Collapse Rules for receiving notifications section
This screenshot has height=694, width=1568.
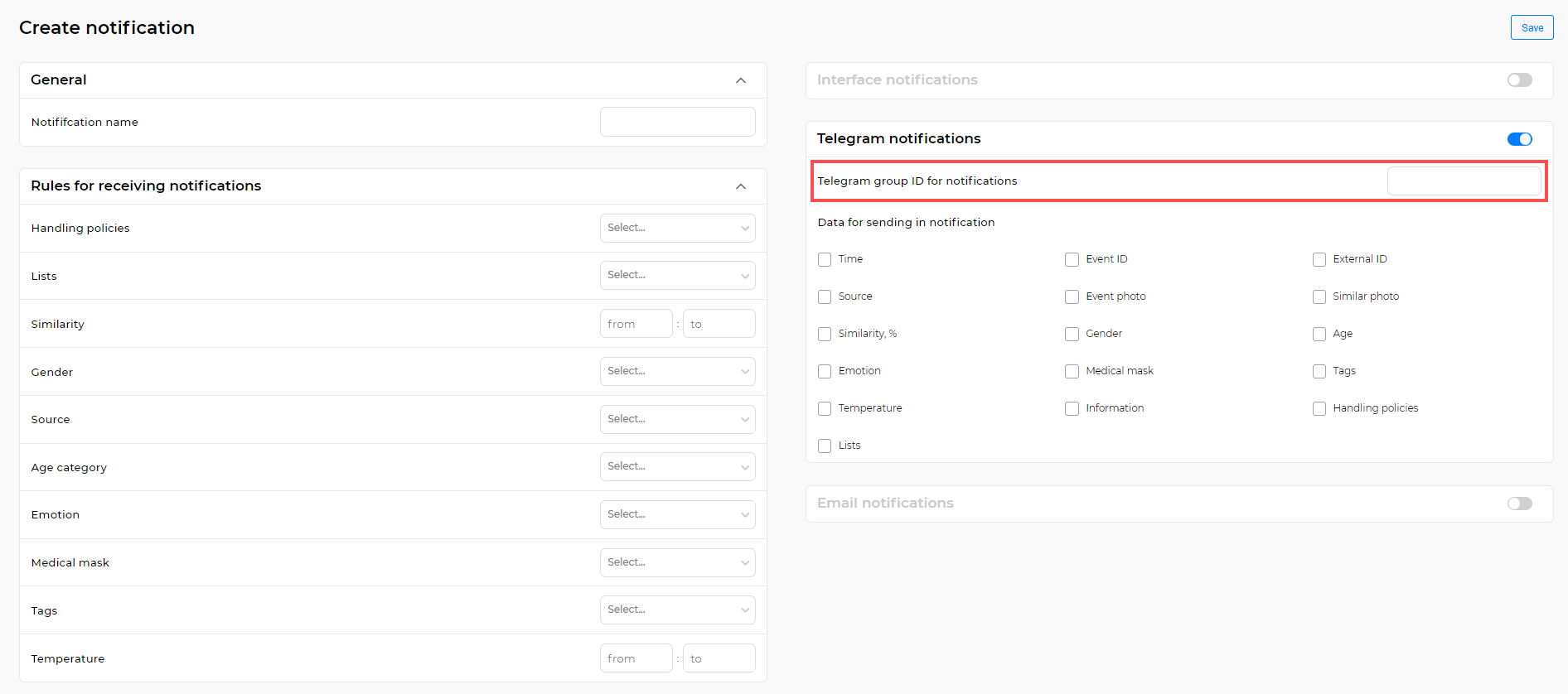coord(740,186)
